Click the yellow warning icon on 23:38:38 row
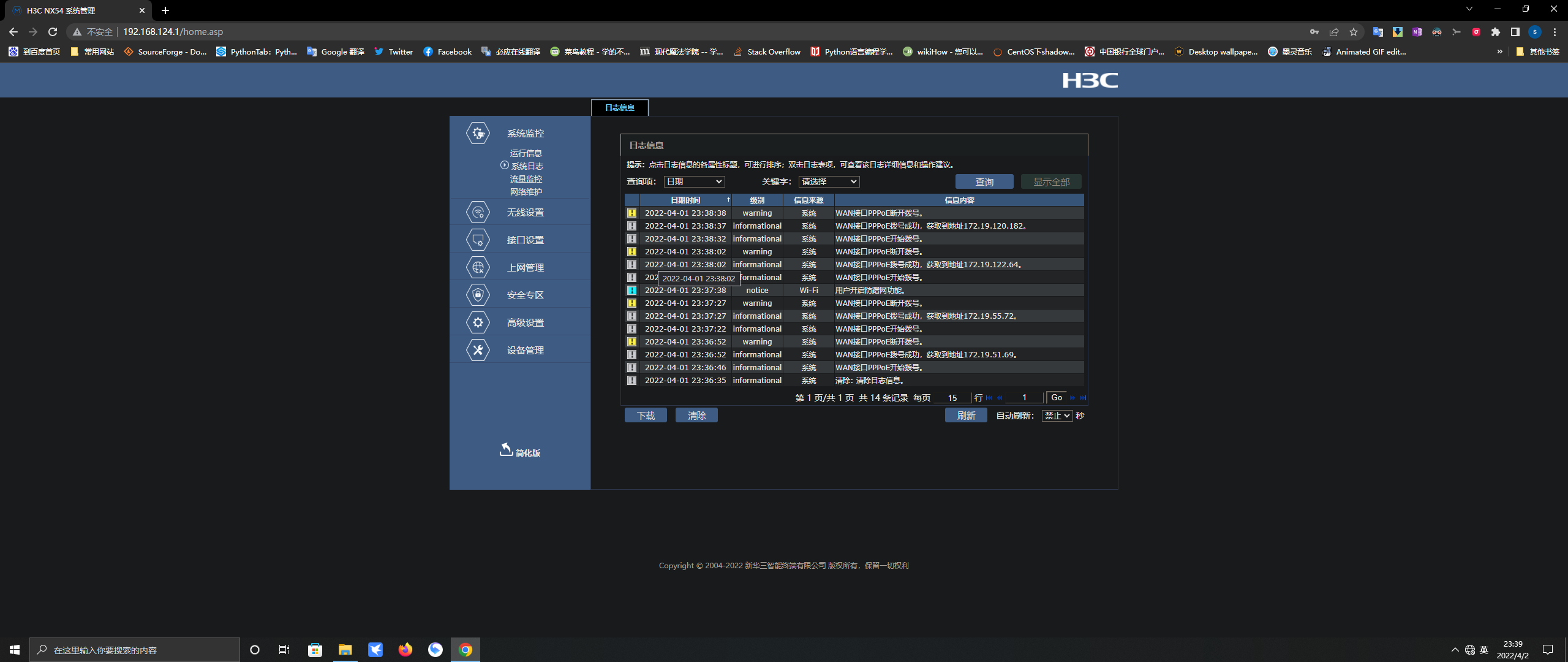The width and height of the screenshot is (1568, 662). (x=631, y=213)
